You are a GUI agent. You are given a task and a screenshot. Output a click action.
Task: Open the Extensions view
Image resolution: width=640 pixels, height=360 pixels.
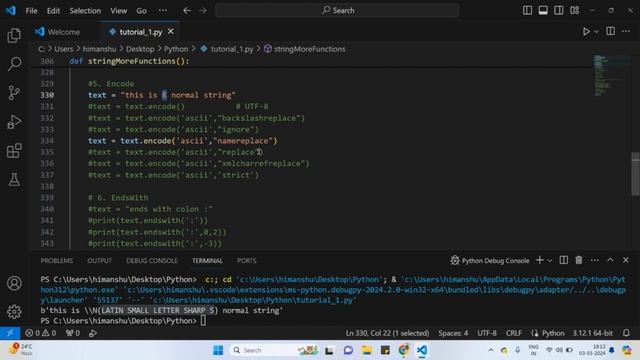tap(14, 151)
